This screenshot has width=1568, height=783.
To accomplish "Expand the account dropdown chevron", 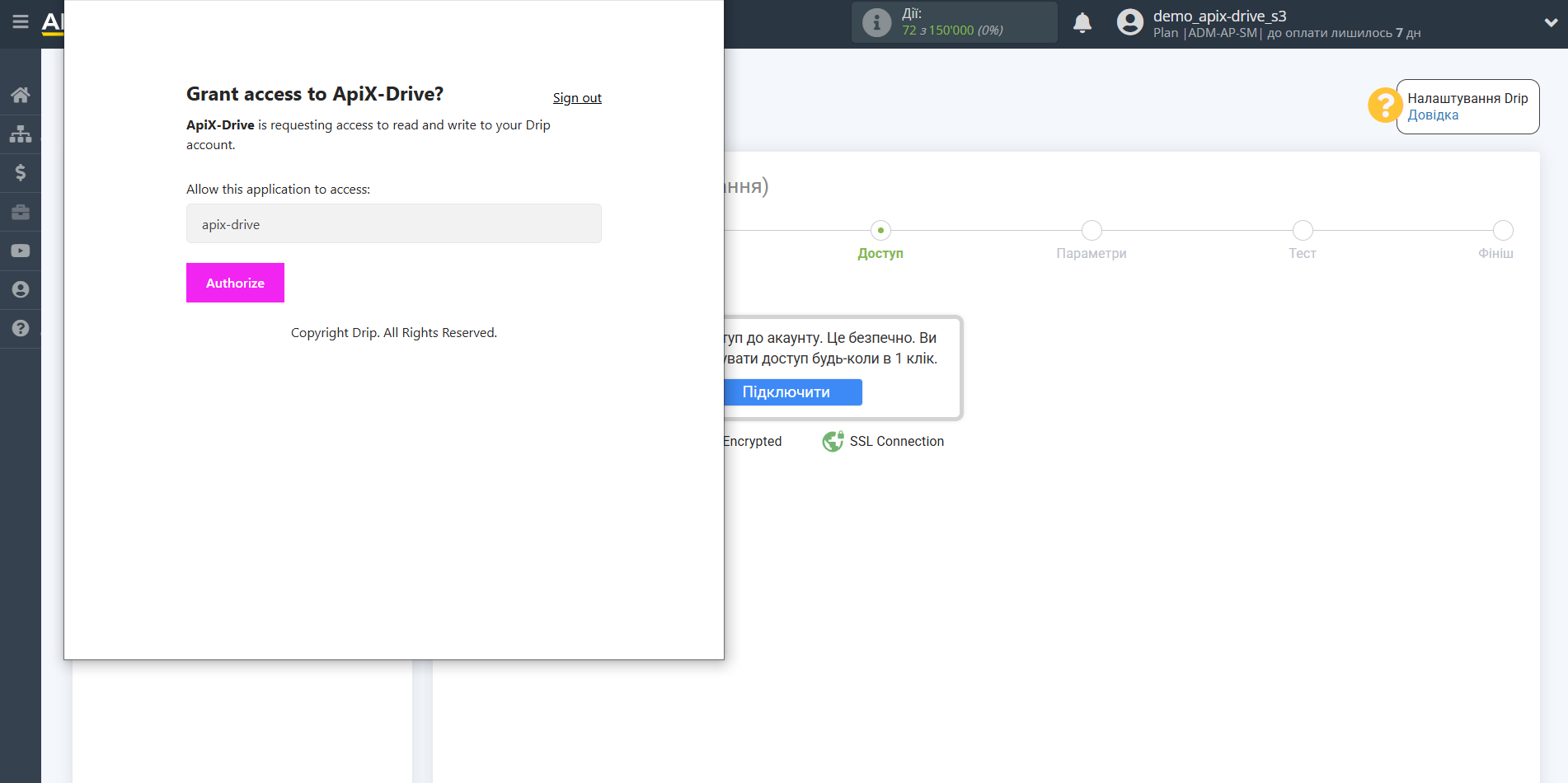I will pos(1551,23).
